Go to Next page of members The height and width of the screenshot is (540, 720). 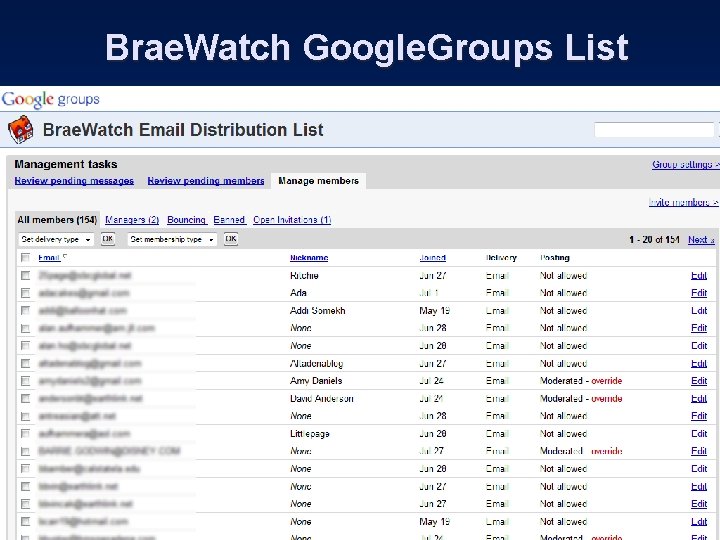tap(701, 240)
